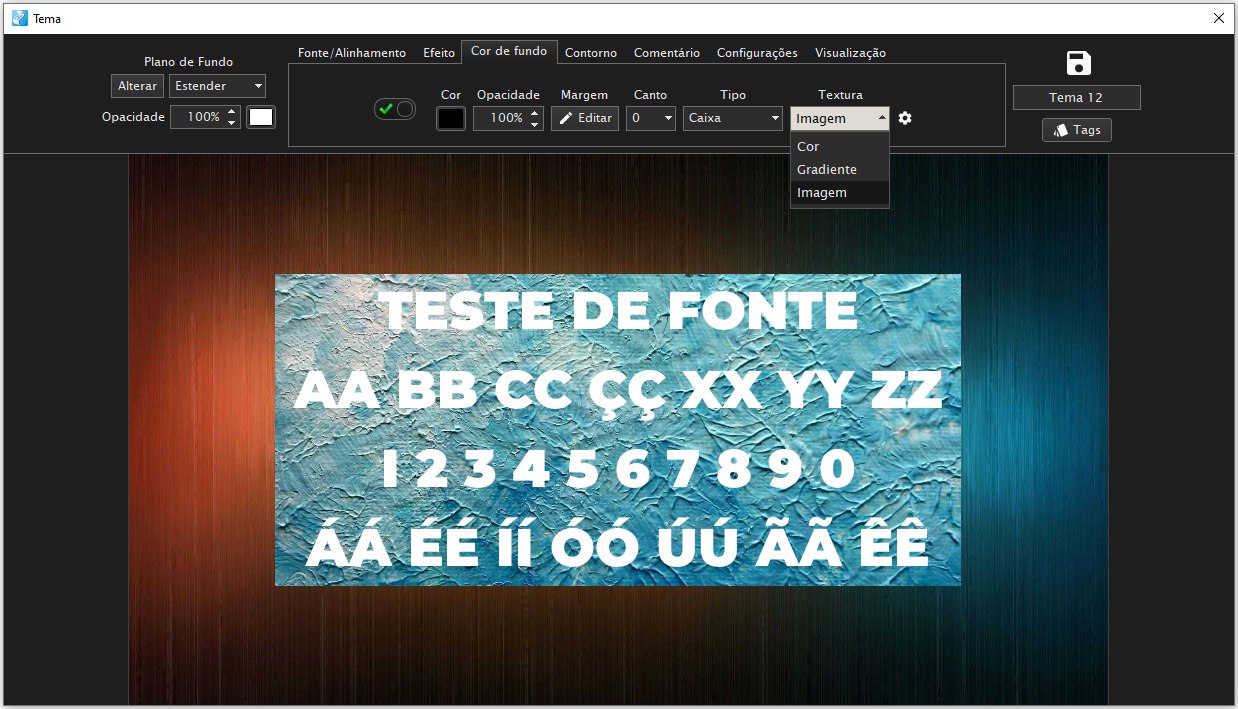
Task: Open the Estender background mode dropdown
Action: coord(217,86)
